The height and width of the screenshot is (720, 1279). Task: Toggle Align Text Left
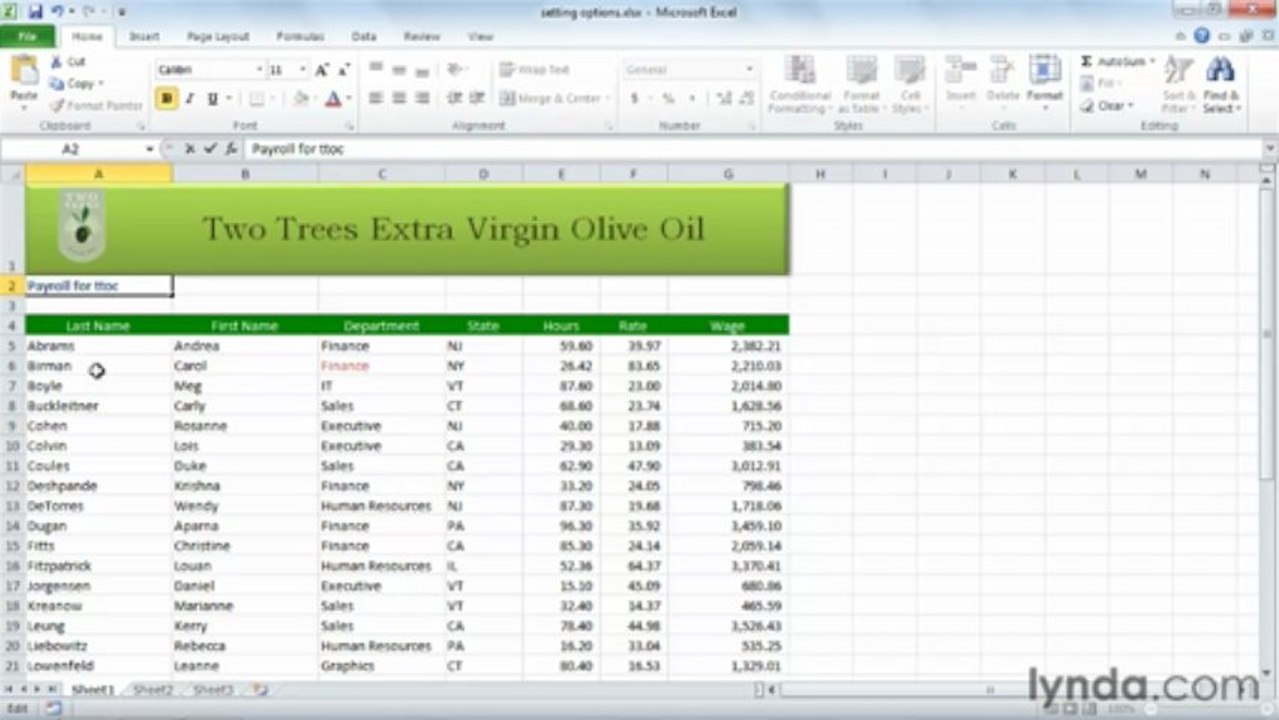376,98
